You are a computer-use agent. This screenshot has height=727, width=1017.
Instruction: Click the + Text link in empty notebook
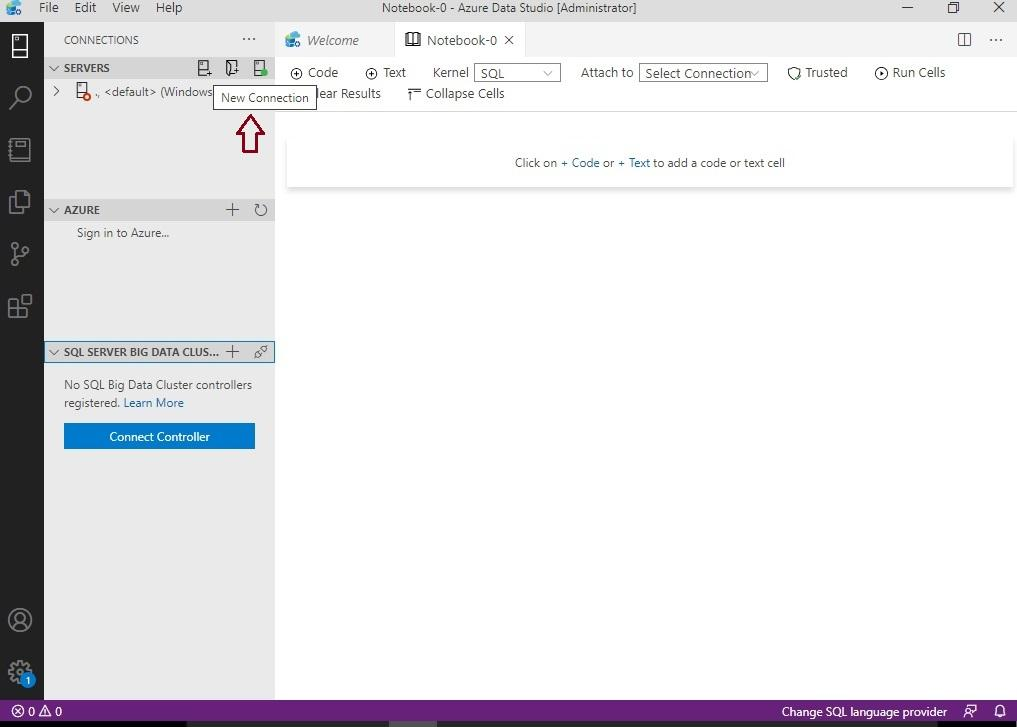click(634, 163)
